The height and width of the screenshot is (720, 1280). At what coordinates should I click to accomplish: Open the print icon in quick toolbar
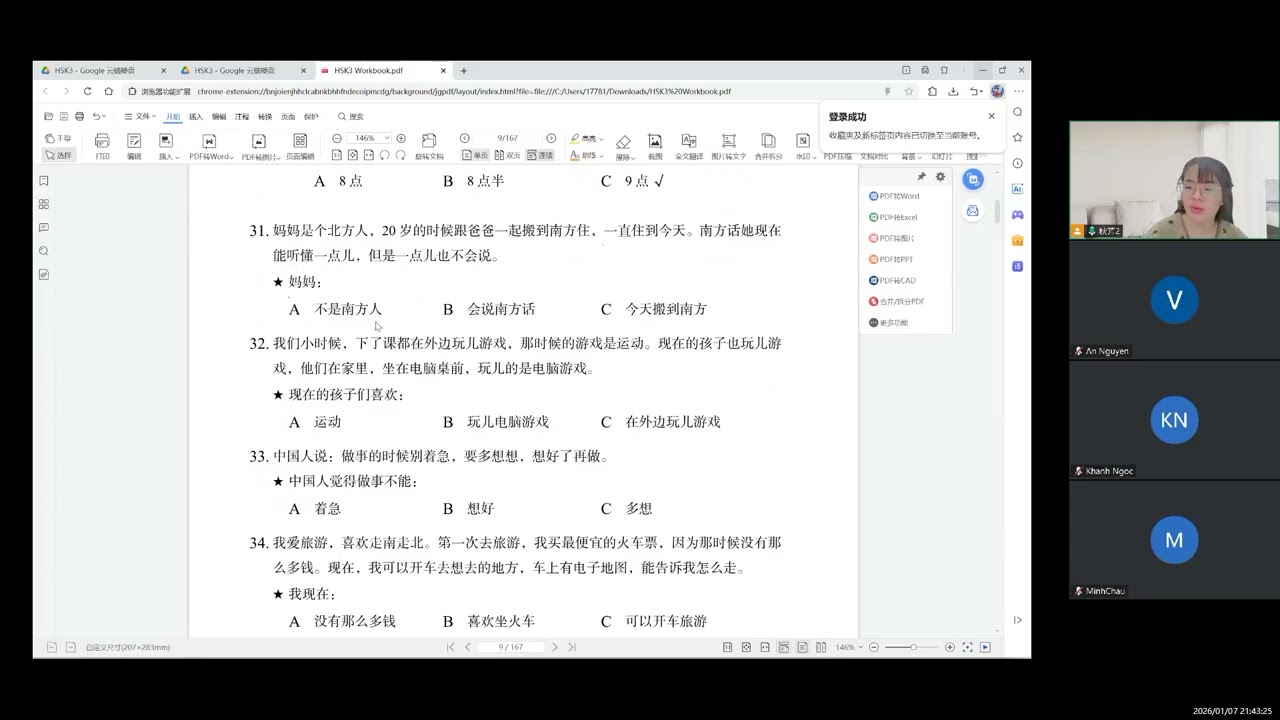pyautogui.click(x=79, y=117)
